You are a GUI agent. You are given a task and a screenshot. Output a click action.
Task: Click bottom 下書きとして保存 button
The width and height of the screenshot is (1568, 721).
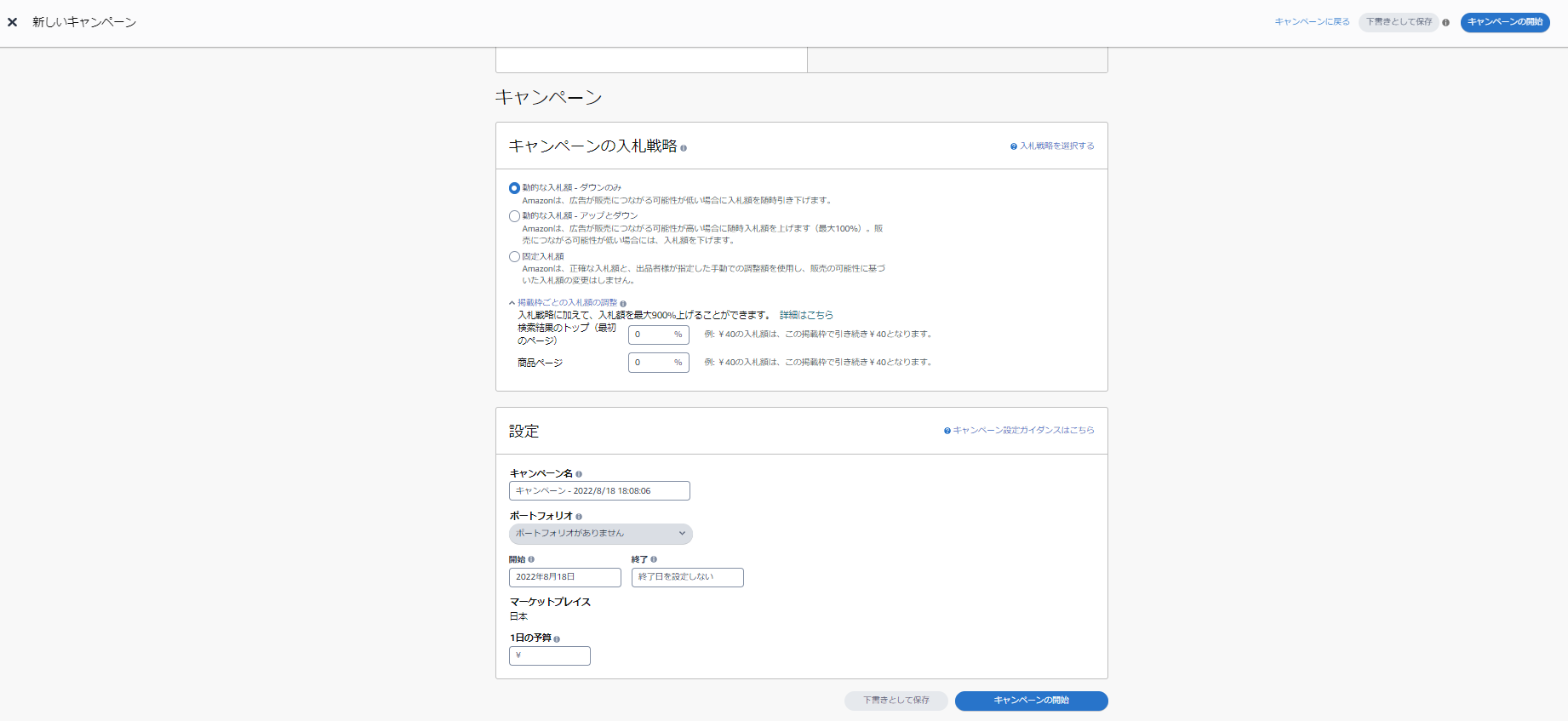click(896, 701)
